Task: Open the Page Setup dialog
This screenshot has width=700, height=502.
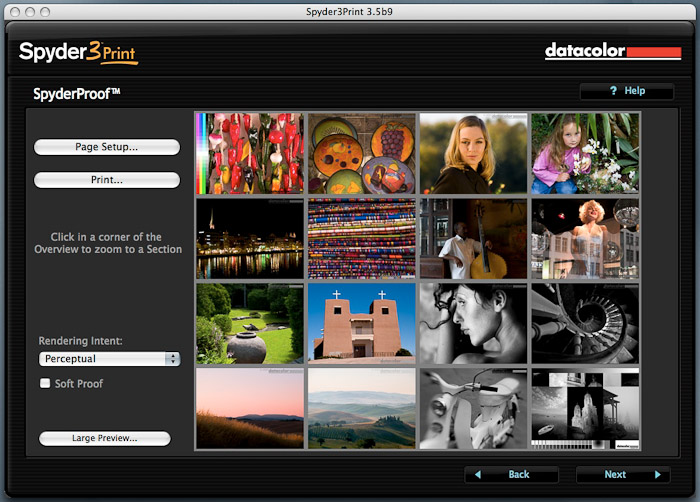Action: (107, 147)
